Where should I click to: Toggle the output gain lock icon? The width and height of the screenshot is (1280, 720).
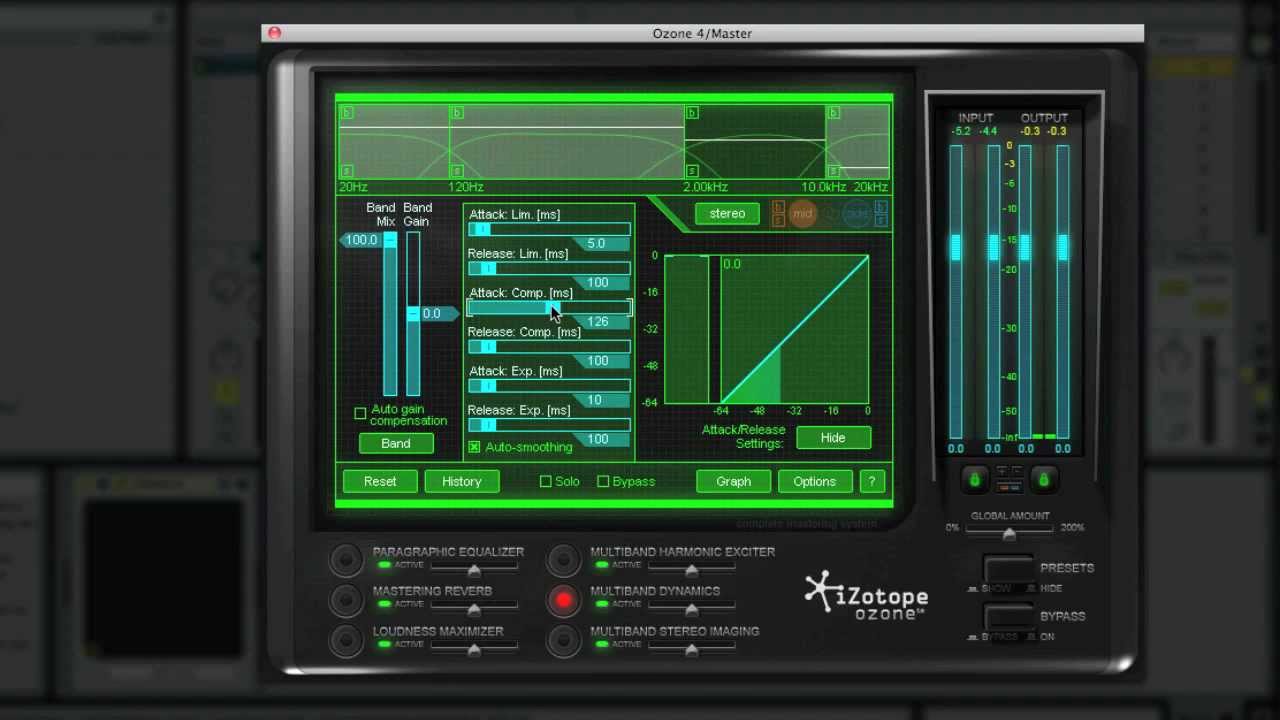(1044, 480)
